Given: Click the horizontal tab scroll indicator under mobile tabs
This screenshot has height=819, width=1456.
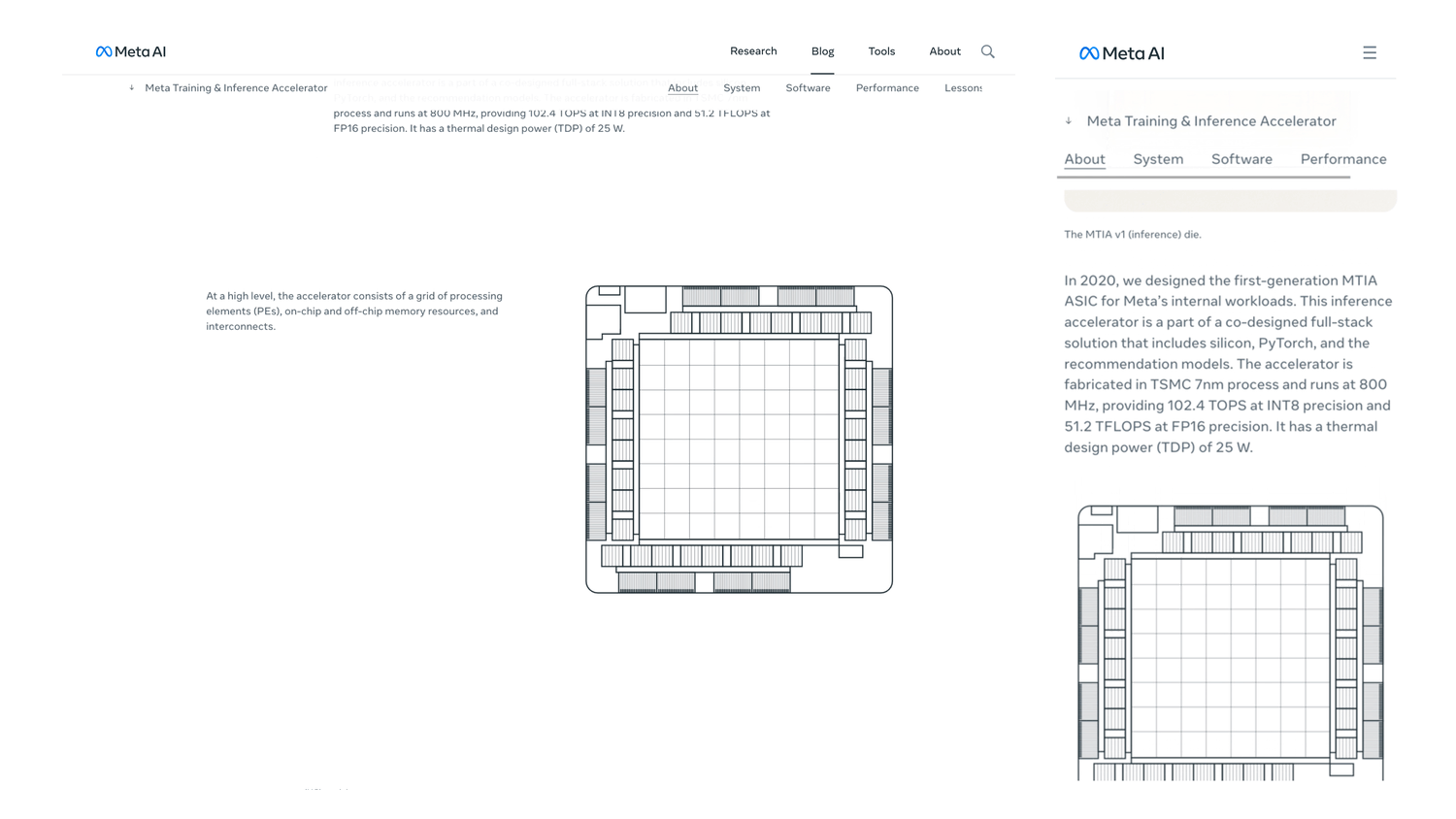Looking at the screenshot, I should coord(1204,177).
